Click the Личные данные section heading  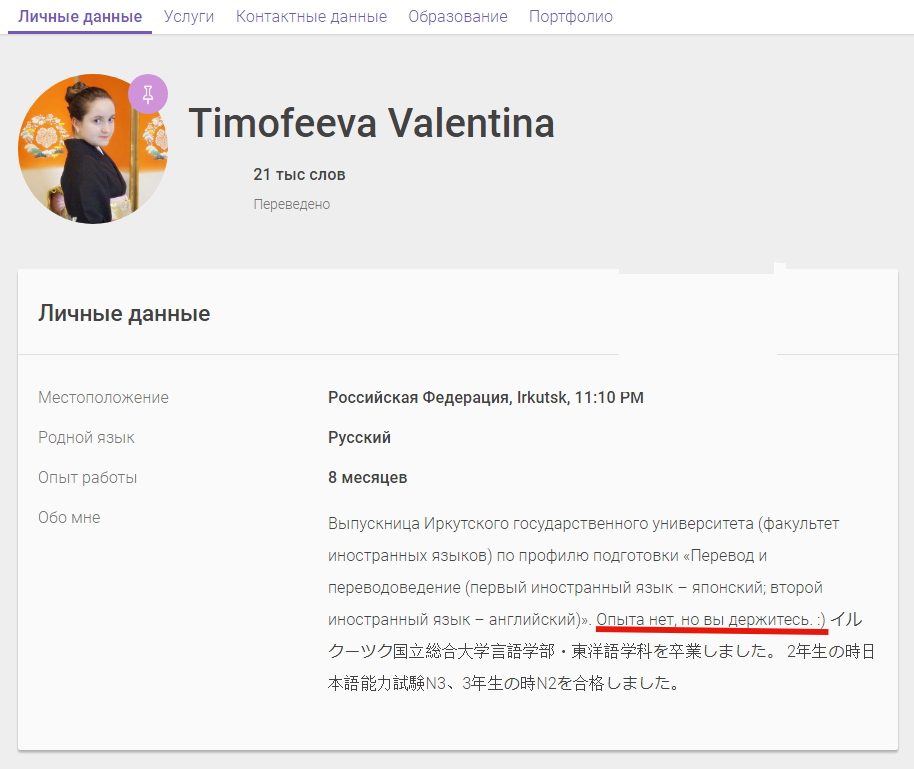click(124, 313)
